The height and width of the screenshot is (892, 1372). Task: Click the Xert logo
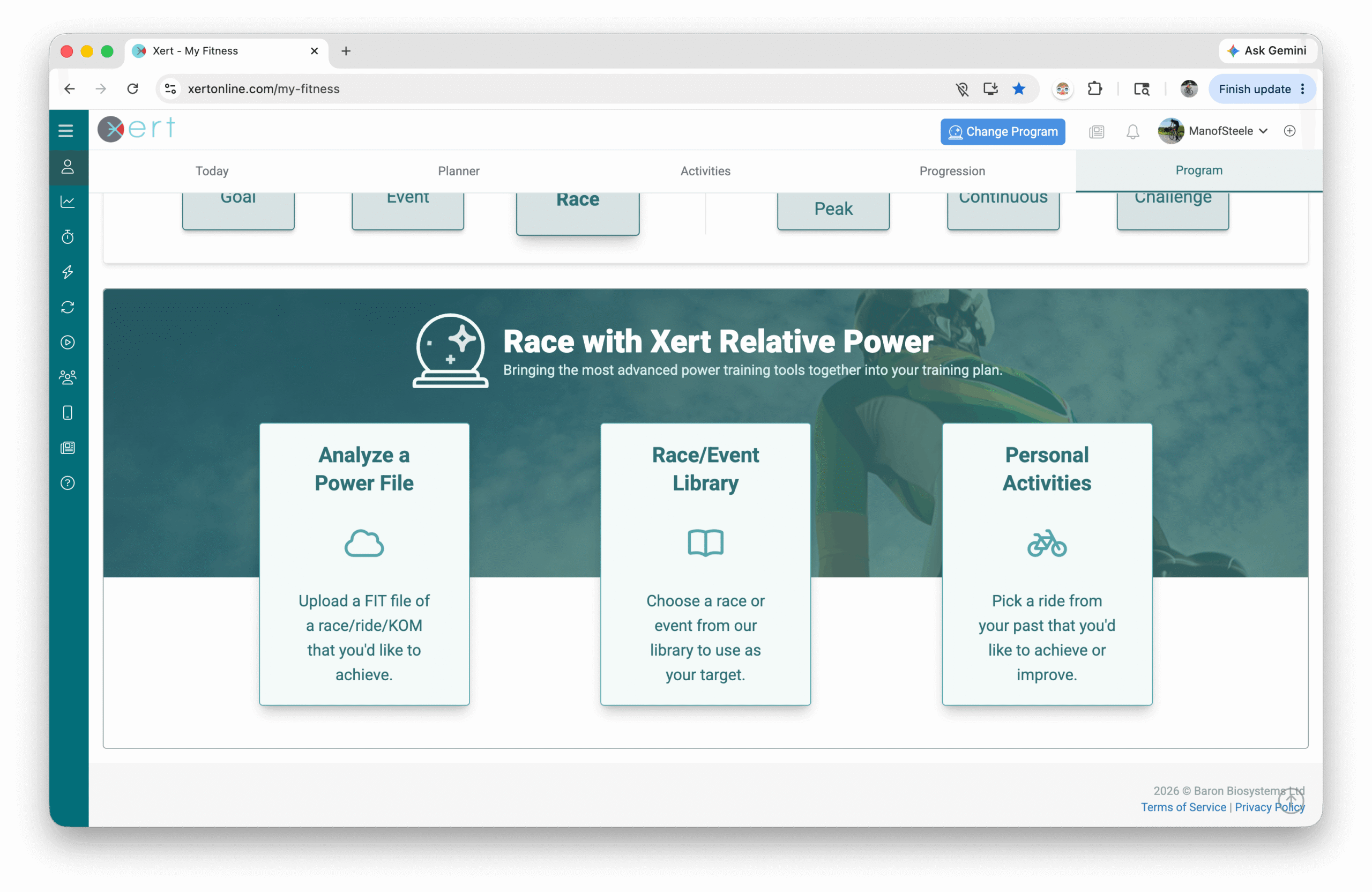136,129
